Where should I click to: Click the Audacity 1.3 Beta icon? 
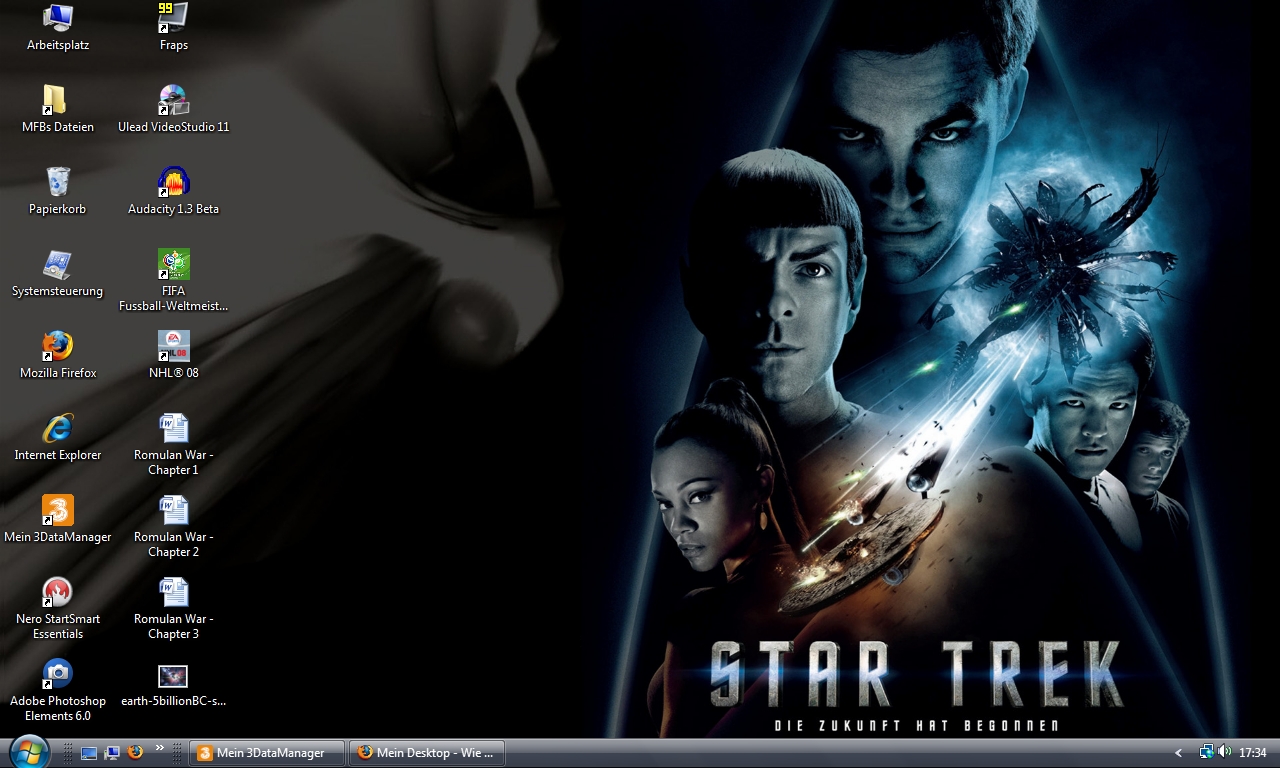[173, 182]
